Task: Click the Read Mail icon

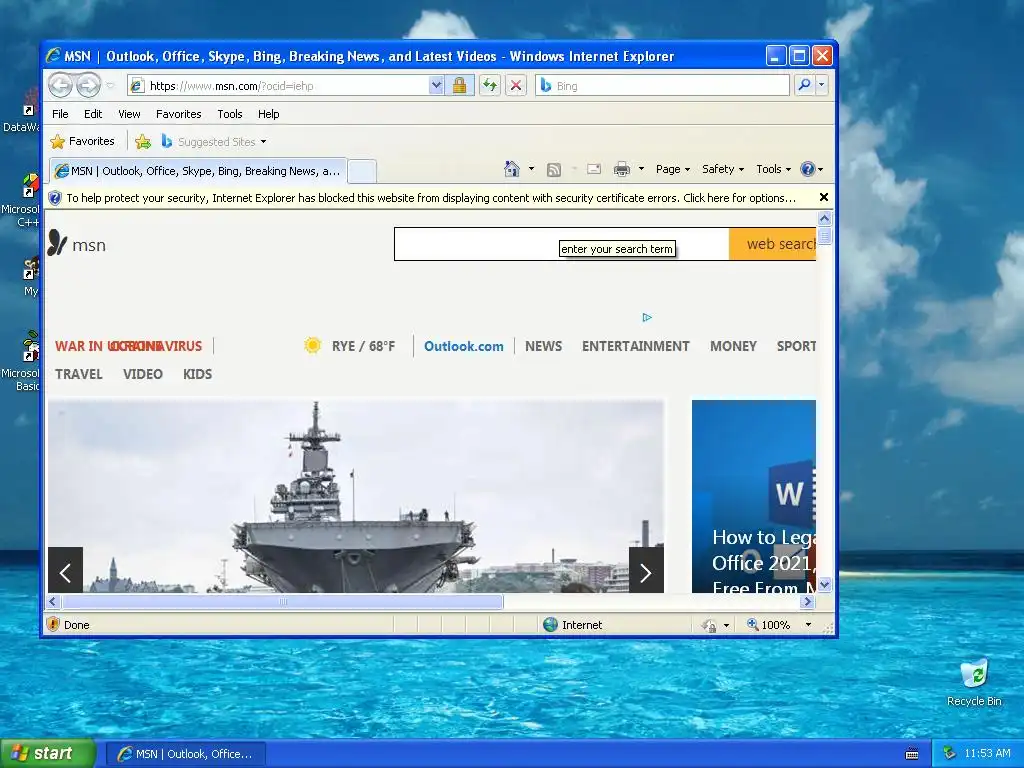Action: point(594,169)
